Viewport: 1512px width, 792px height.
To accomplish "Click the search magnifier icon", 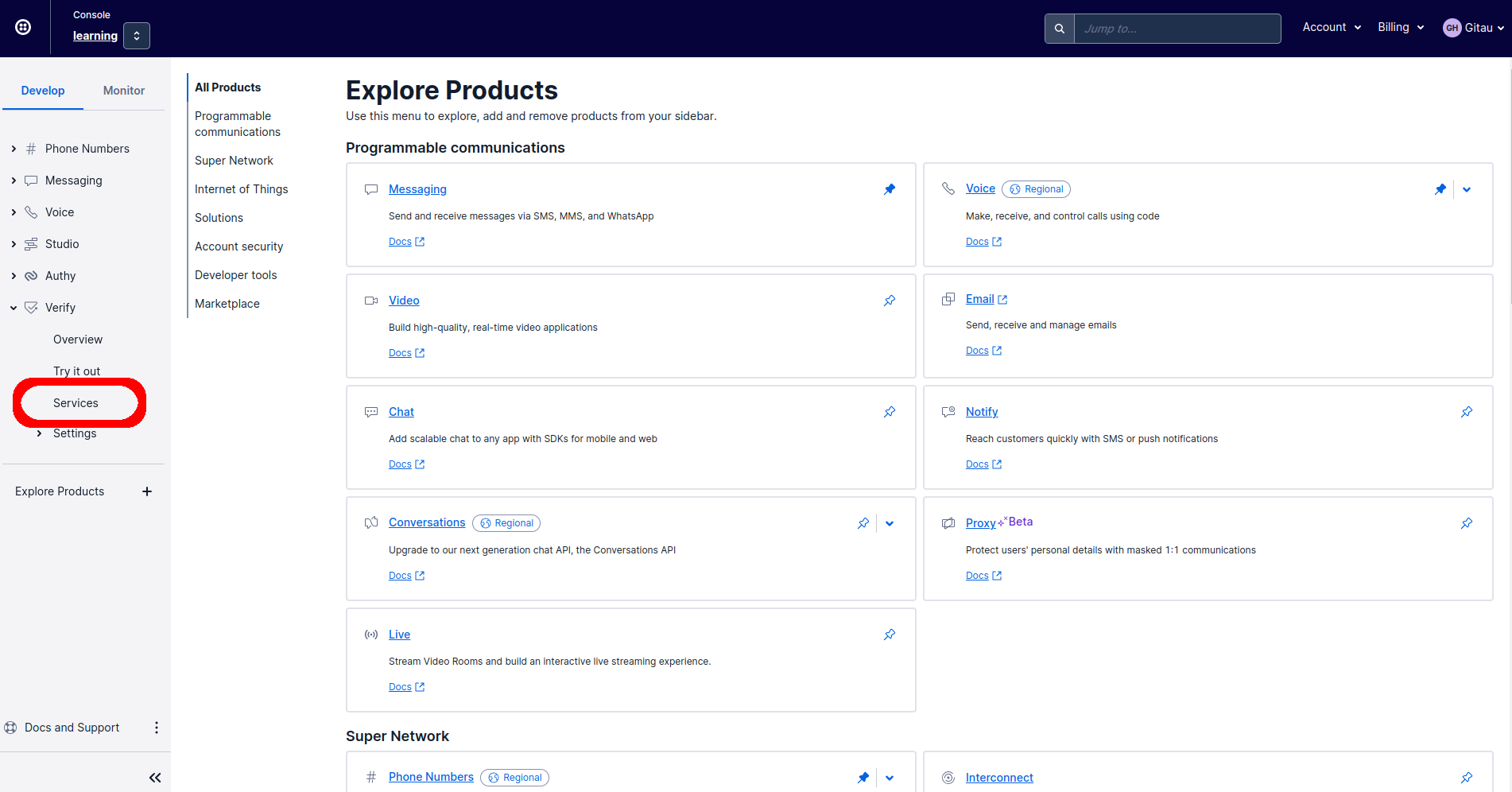I will click(1060, 29).
